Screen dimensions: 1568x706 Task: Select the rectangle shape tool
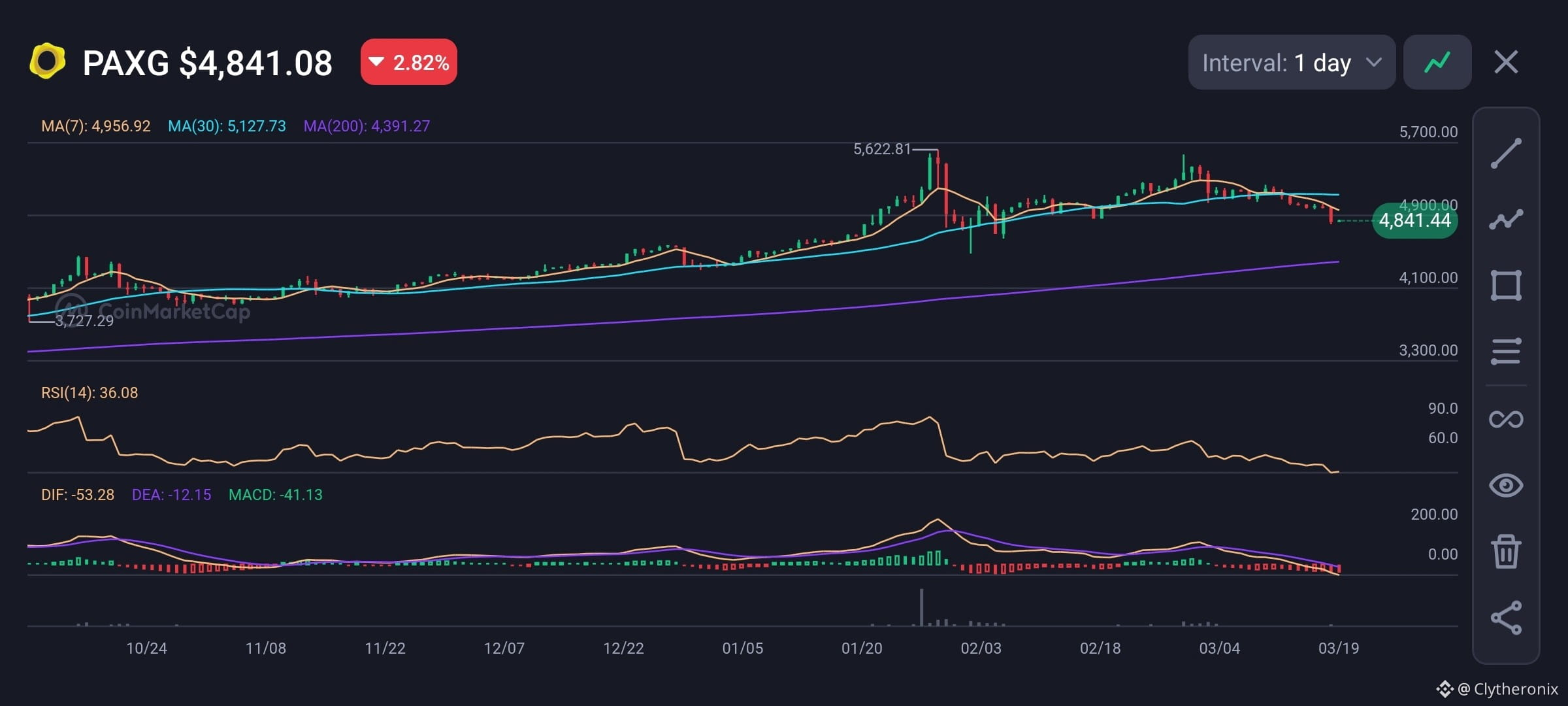click(x=1506, y=286)
